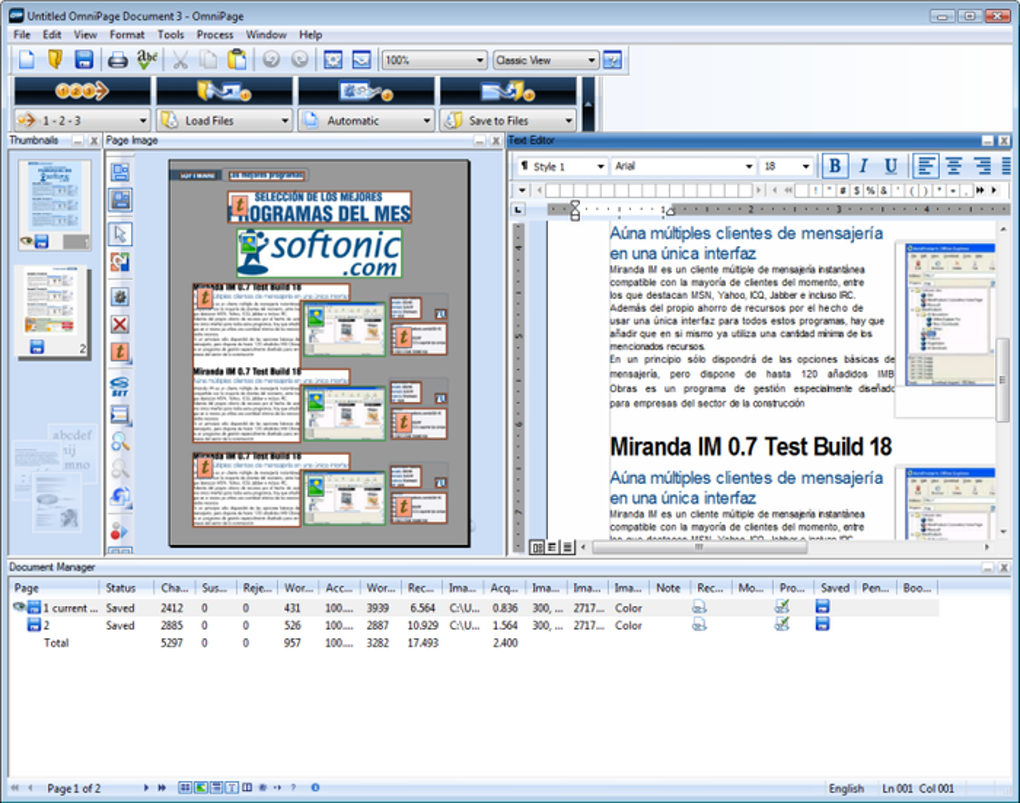The height and width of the screenshot is (803, 1020).
Task: Click the Note column header
Action: (x=668, y=588)
